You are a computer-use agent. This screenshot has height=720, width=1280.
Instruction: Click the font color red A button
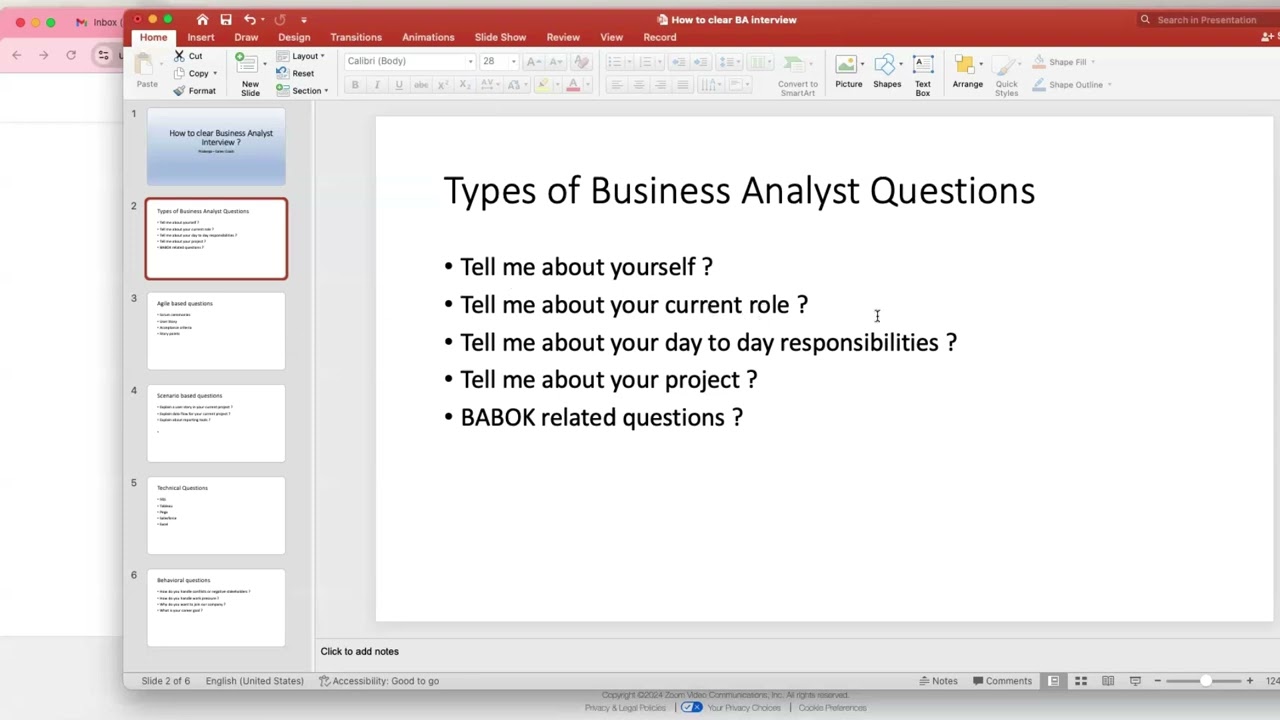tap(573, 85)
